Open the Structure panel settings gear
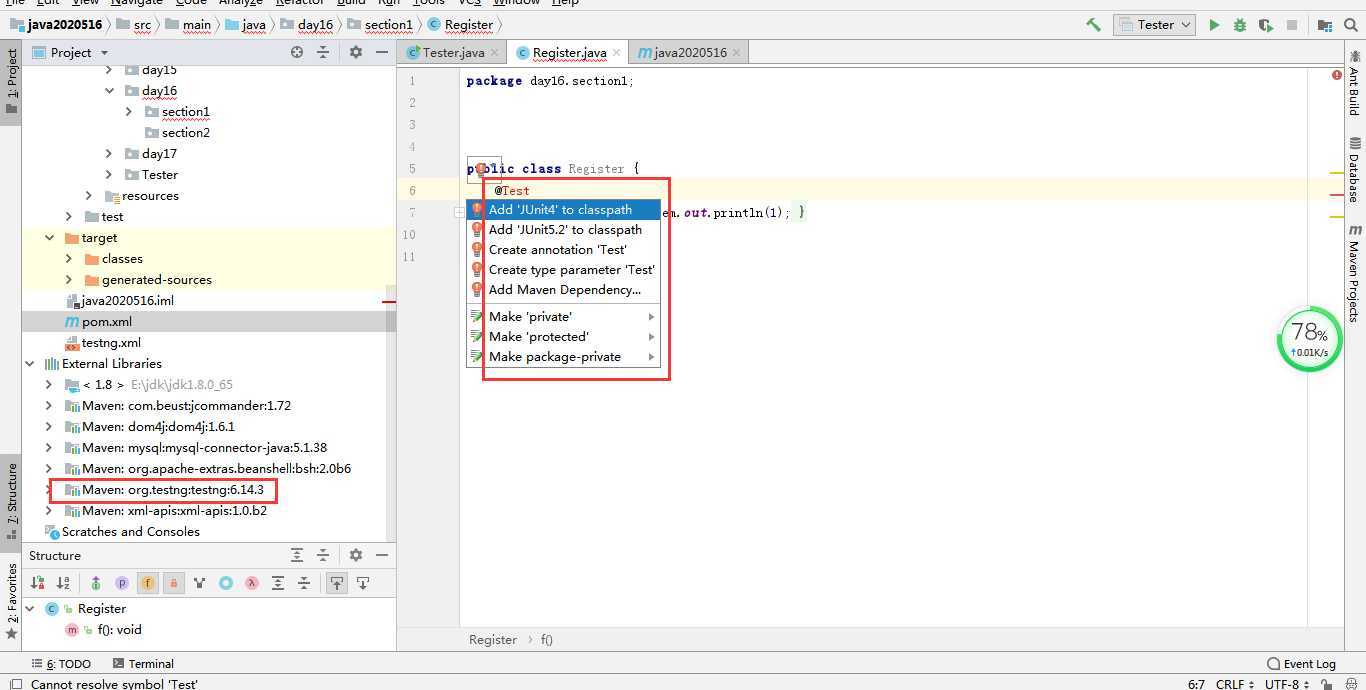Screen dimensions: 1366x690 pos(356,555)
